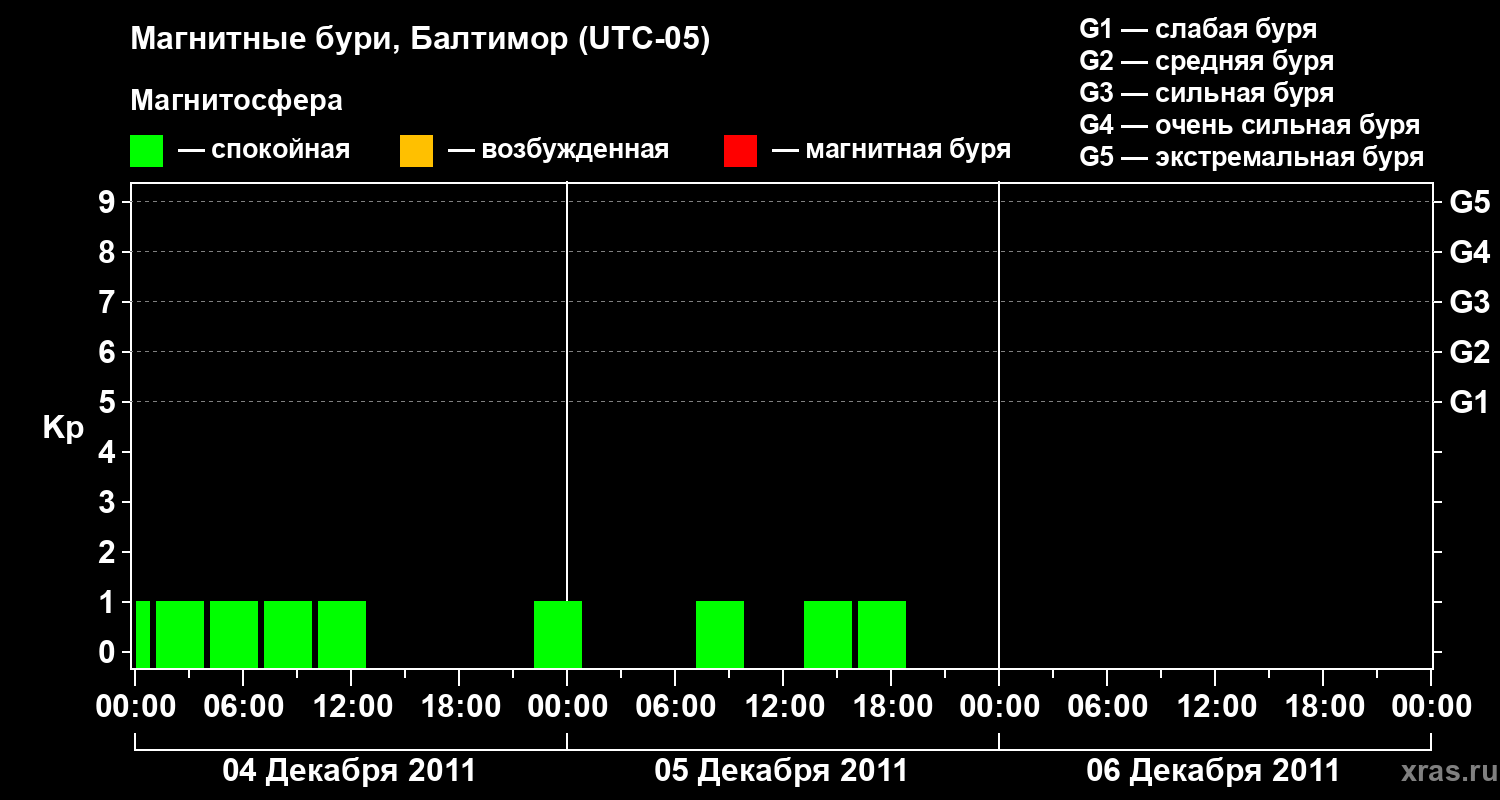The width and height of the screenshot is (1500, 800).
Task: Click the 'Kp' axis label
Action: [x=64, y=429]
